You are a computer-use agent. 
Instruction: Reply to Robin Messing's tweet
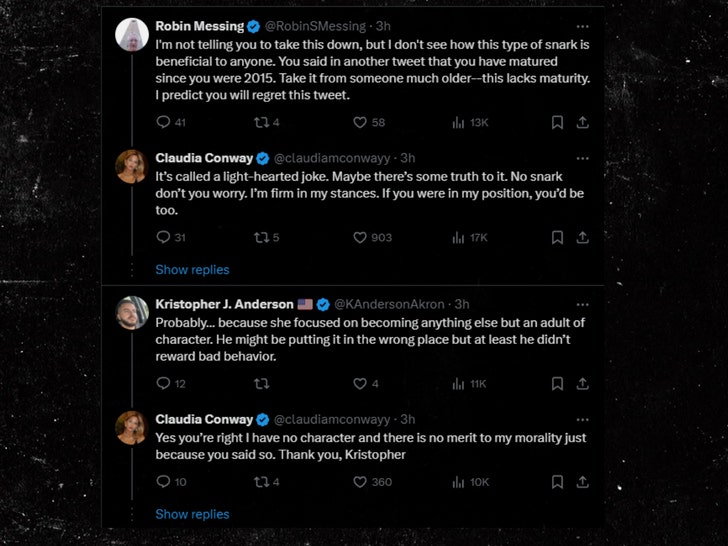tap(164, 122)
